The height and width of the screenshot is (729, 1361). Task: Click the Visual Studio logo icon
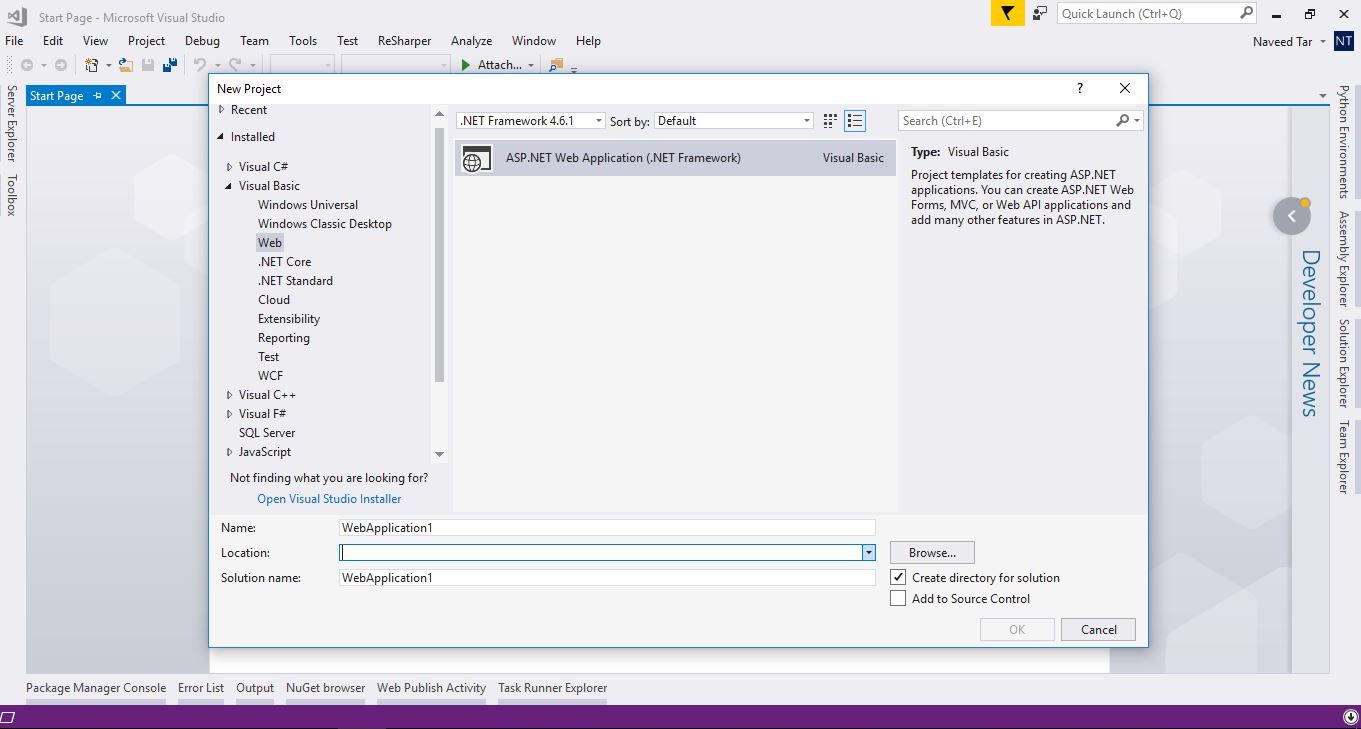pyautogui.click(x=17, y=16)
